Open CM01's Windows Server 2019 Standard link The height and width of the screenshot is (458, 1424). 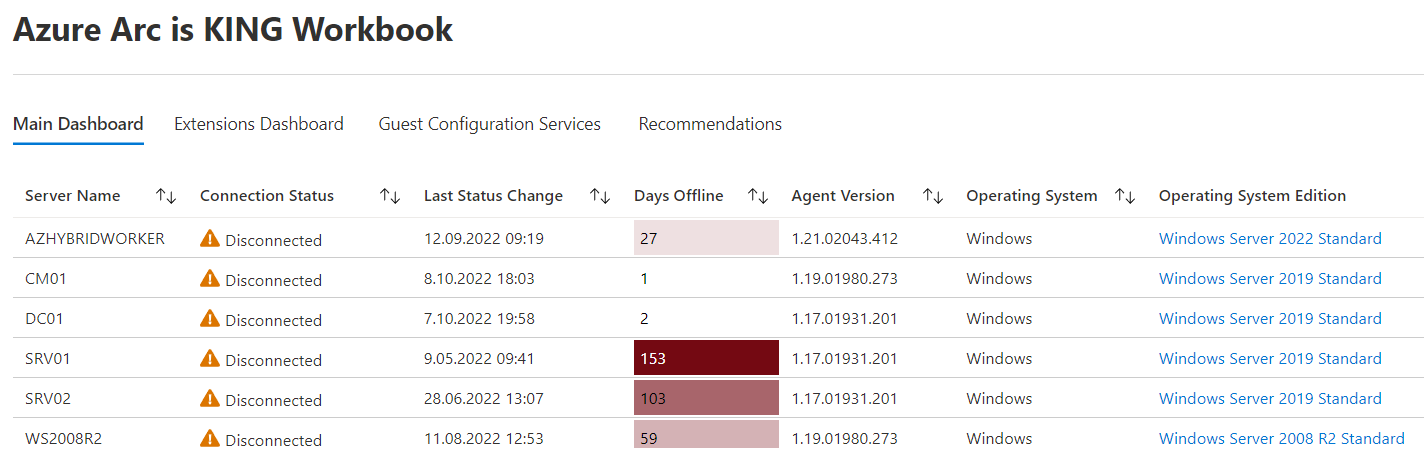(1270, 279)
